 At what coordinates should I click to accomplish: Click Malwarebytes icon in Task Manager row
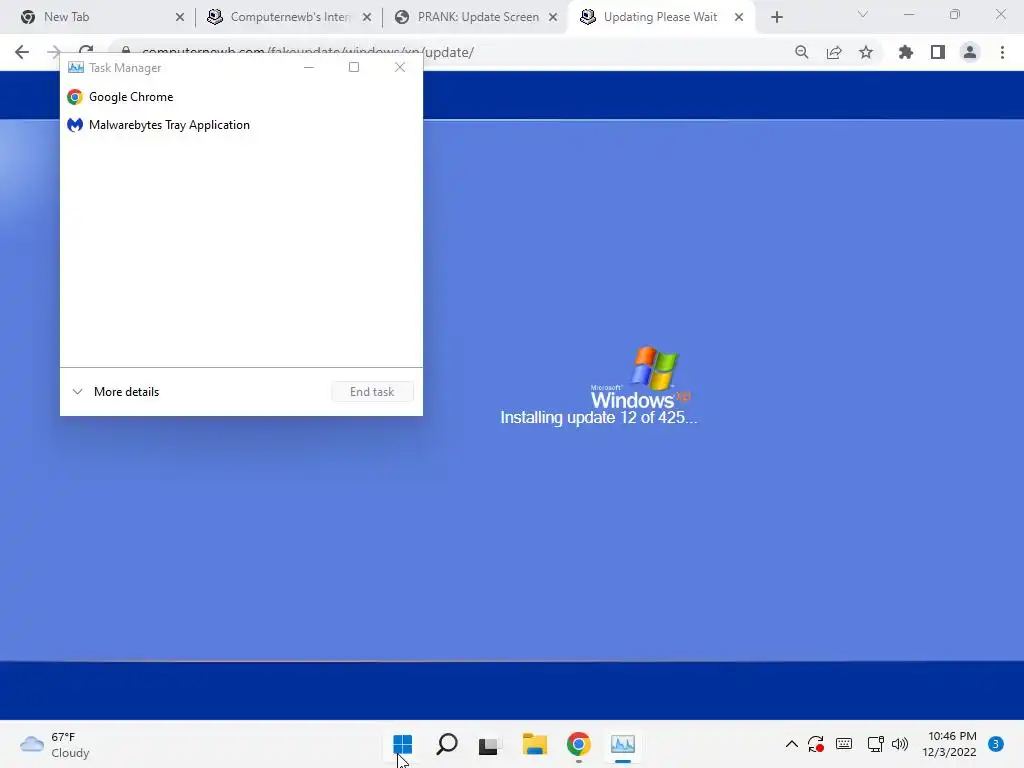(x=75, y=125)
